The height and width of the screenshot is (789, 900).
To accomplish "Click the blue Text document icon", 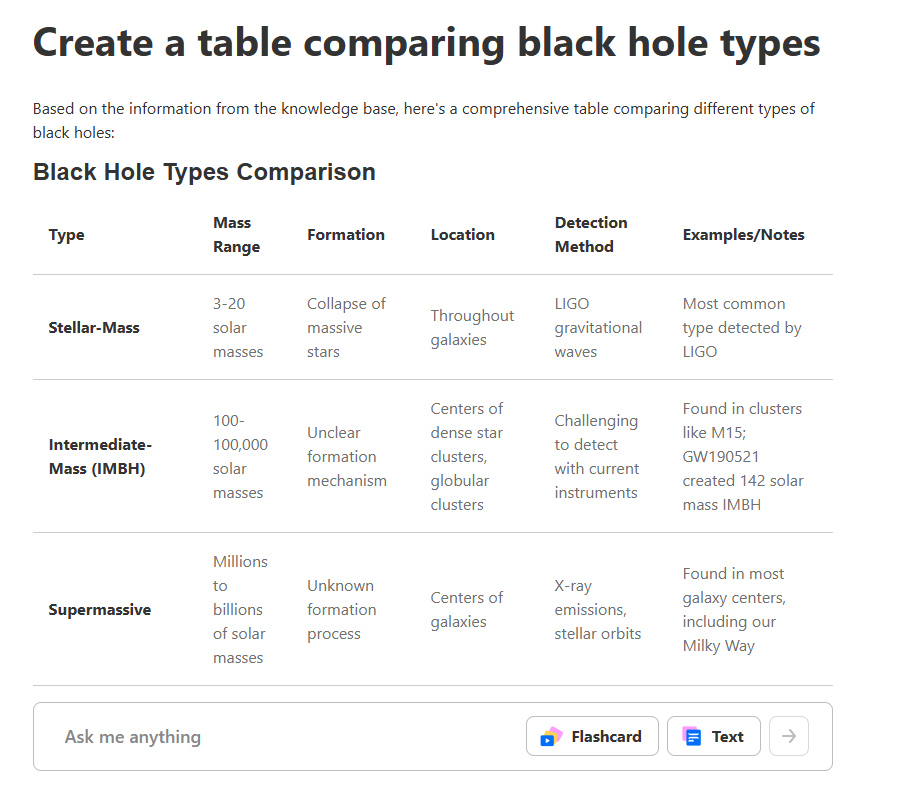I will [692, 737].
